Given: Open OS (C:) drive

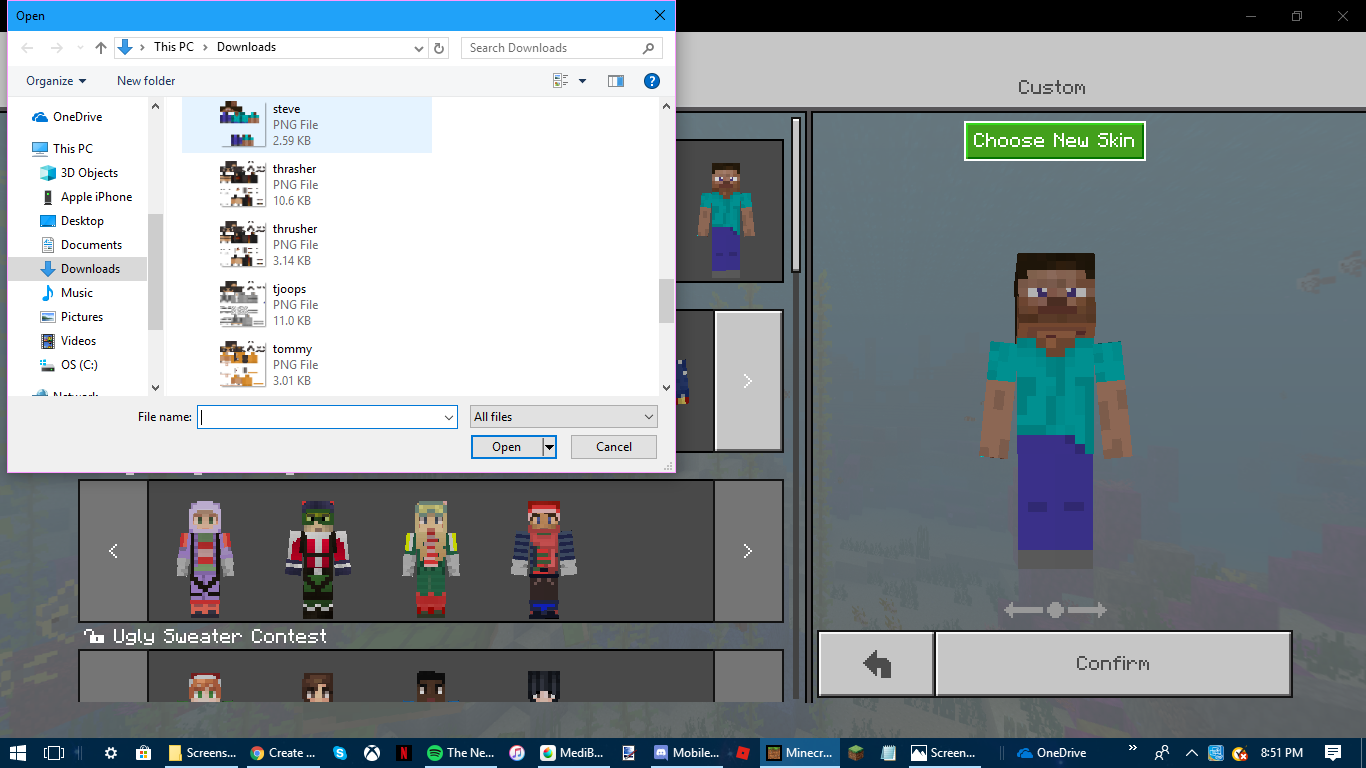Looking at the screenshot, I should tap(79, 365).
